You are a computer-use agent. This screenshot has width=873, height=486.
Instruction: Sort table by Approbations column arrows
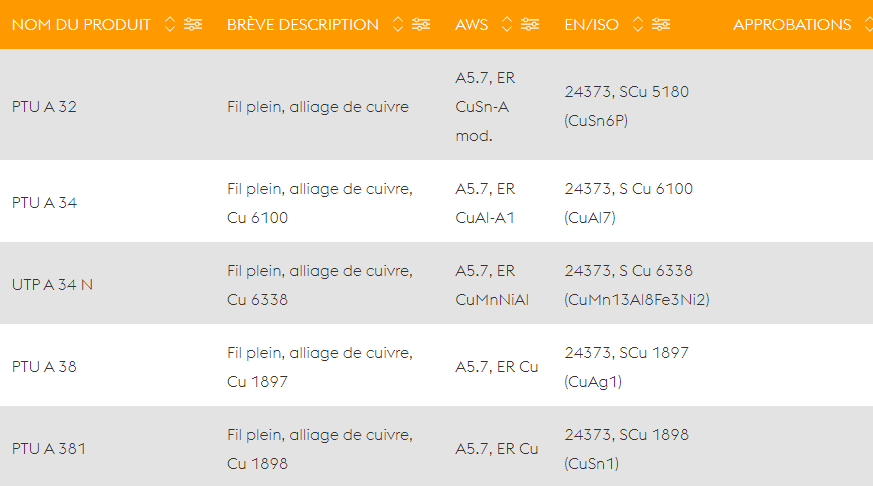pyautogui.click(x=869, y=24)
